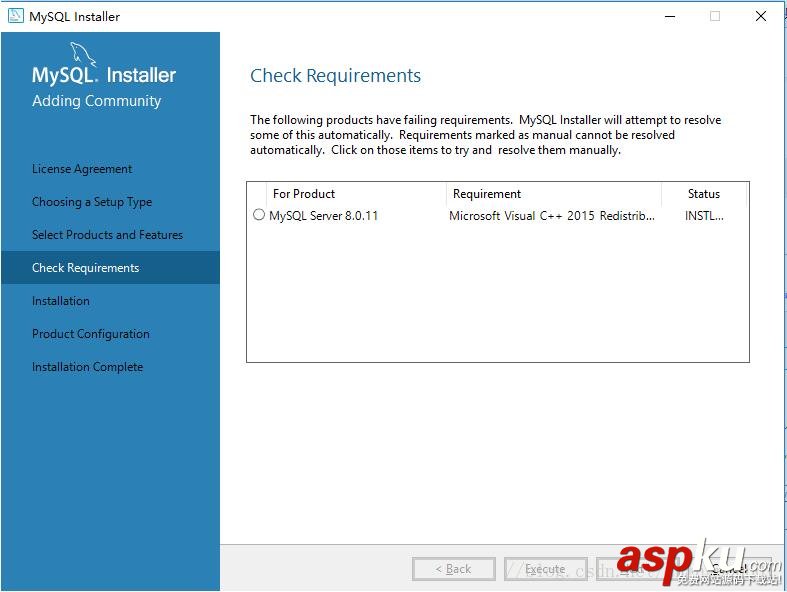Select the Check Requirements step
Screen dimensions: 787x592
tap(110, 268)
